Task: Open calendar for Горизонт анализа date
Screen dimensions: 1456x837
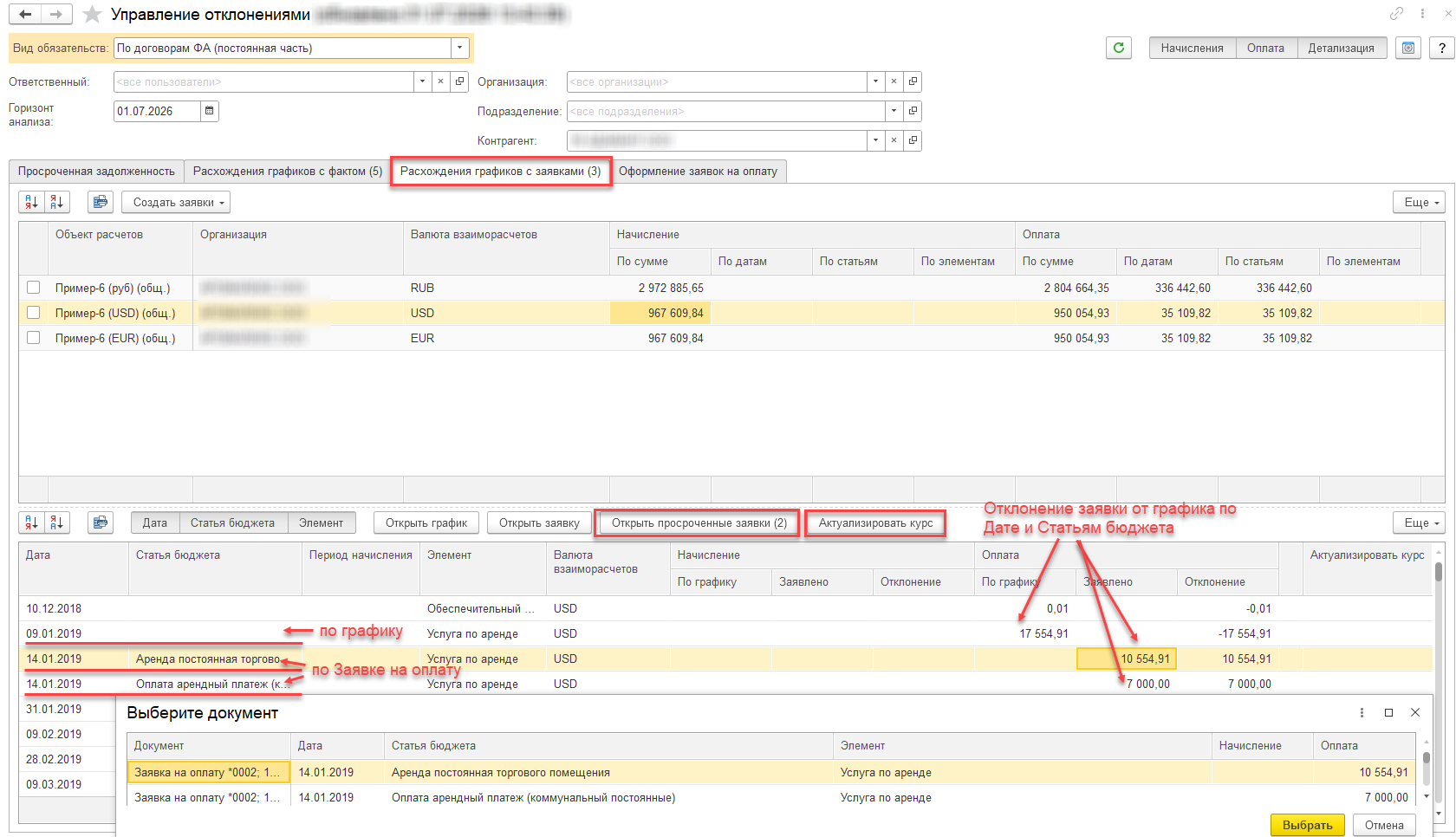Action: (210, 111)
